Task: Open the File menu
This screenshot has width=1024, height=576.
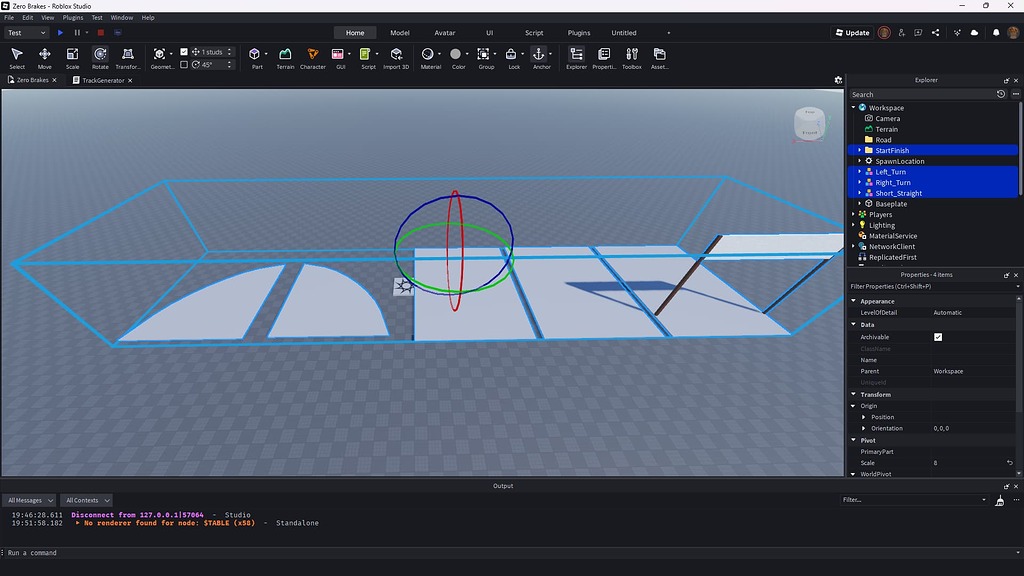Action: click(x=9, y=18)
